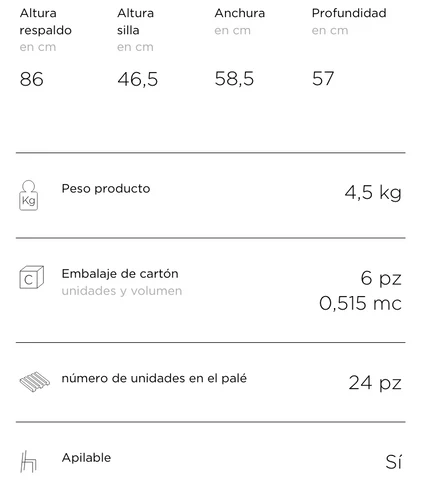Click the pallet icon

(x=35, y=382)
